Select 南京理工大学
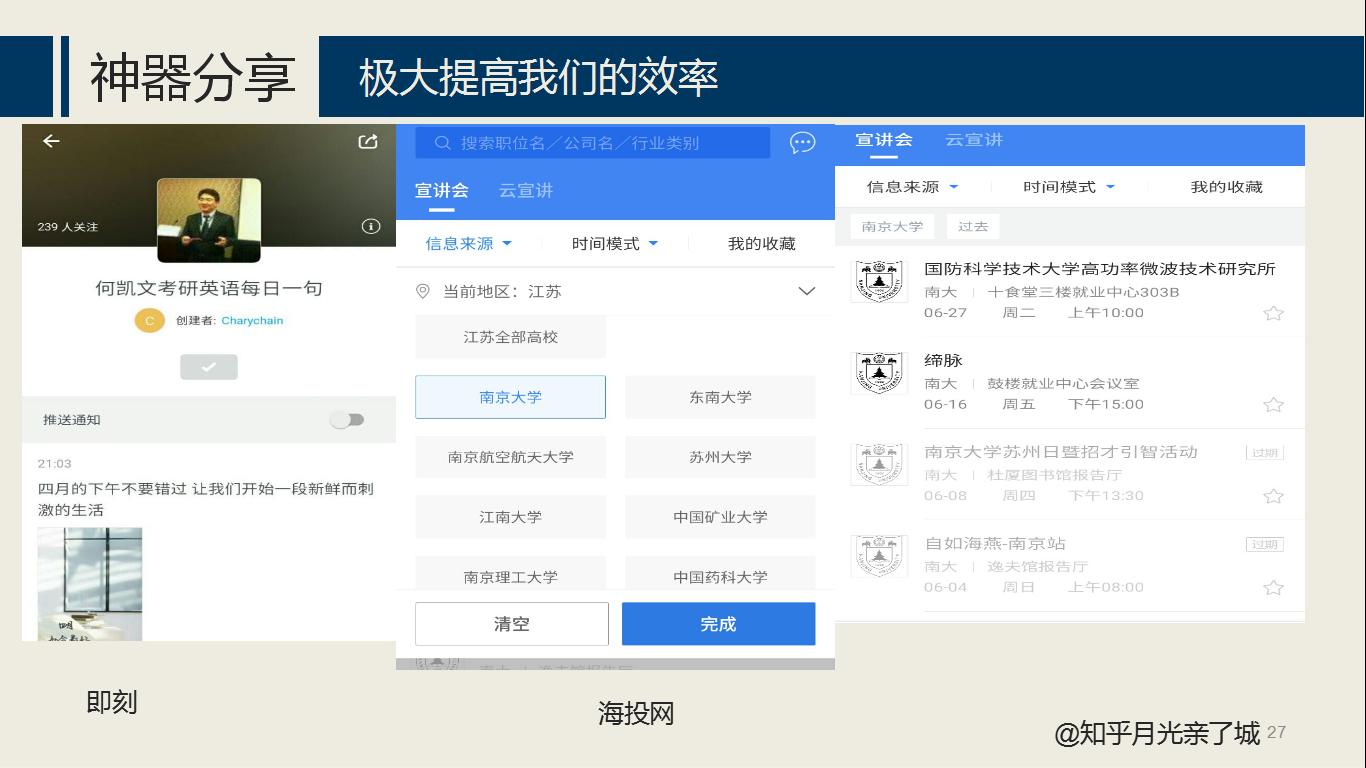Screen dimensions: 1366x768 (x=510, y=574)
